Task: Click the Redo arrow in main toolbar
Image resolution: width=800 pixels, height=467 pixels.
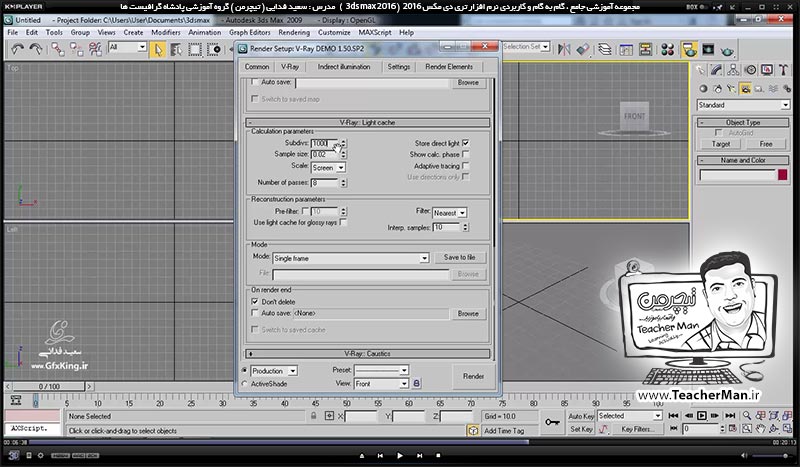Action: click(x=36, y=49)
